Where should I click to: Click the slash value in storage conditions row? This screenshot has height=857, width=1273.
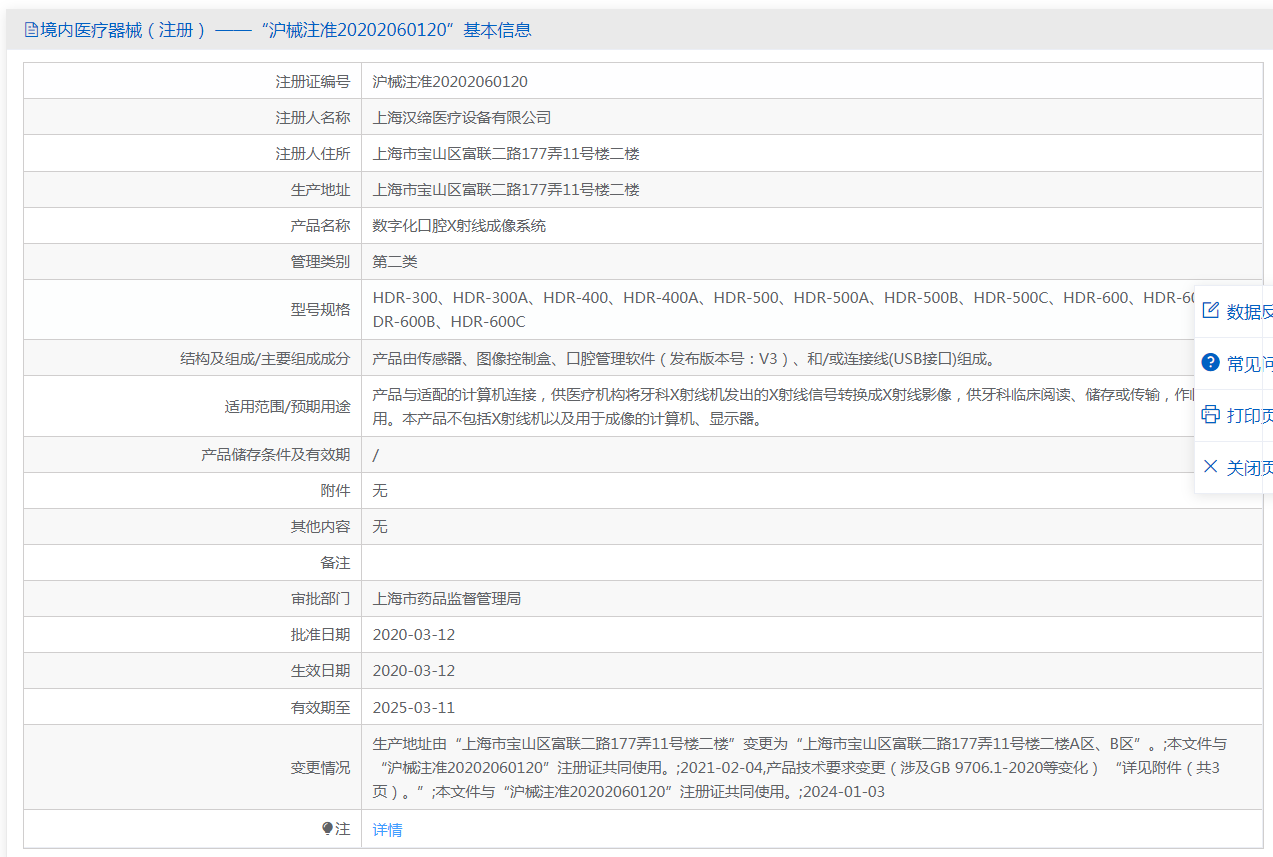tap(375, 455)
